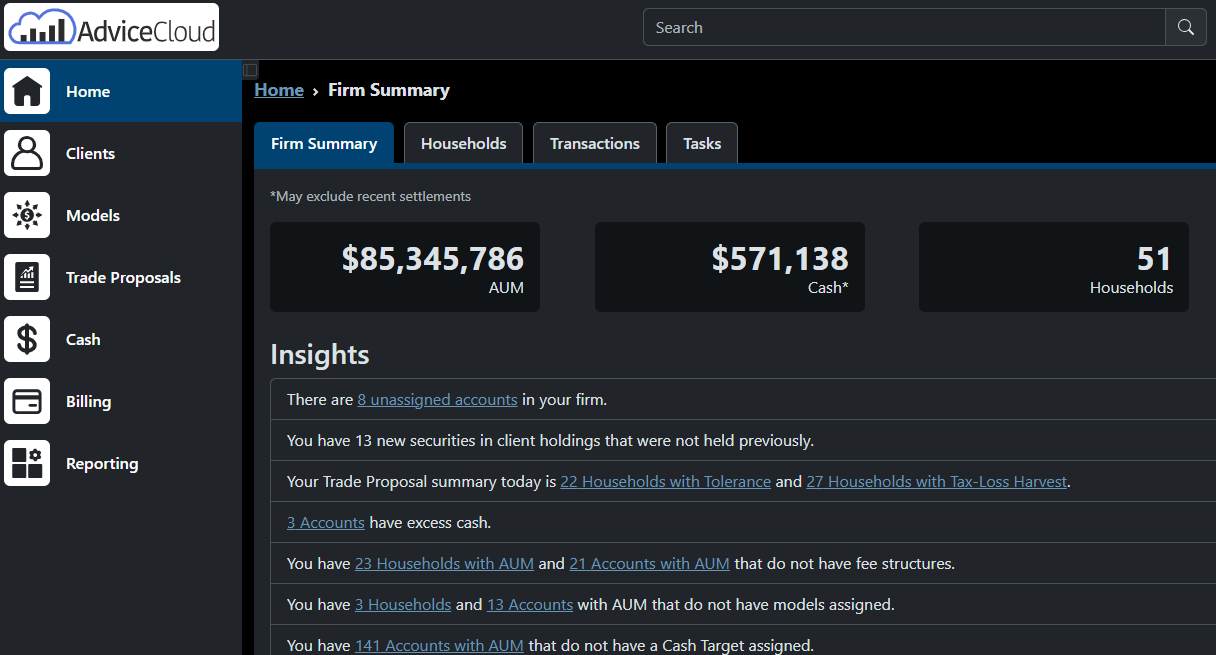This screenshot has width=1216, height=655.
Task: Open Trade Proposals document icon
Action: tap(27, 277)
